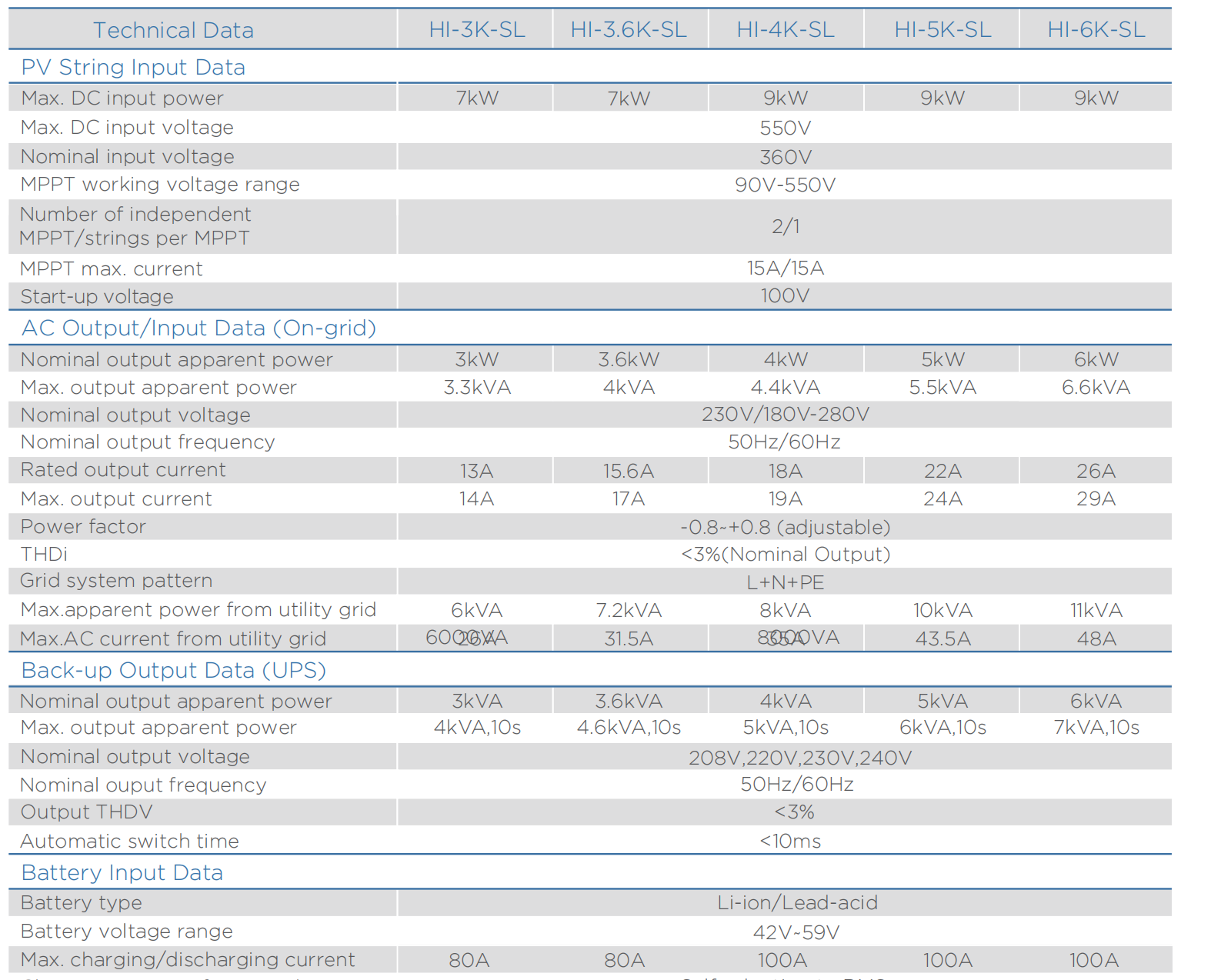Click the 230V/180V-280V nominal output voltage

(x=786, y=414)
